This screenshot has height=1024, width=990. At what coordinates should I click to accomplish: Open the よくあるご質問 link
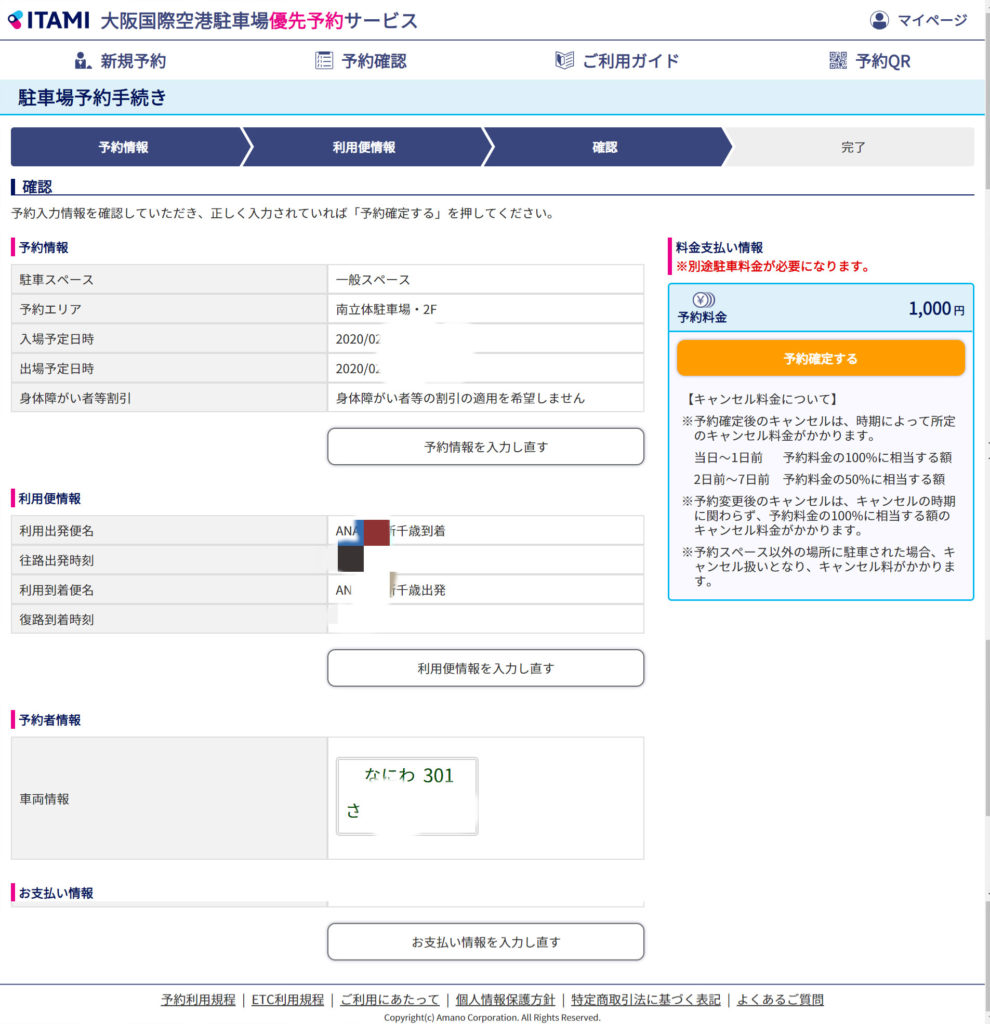point(780,1000)
